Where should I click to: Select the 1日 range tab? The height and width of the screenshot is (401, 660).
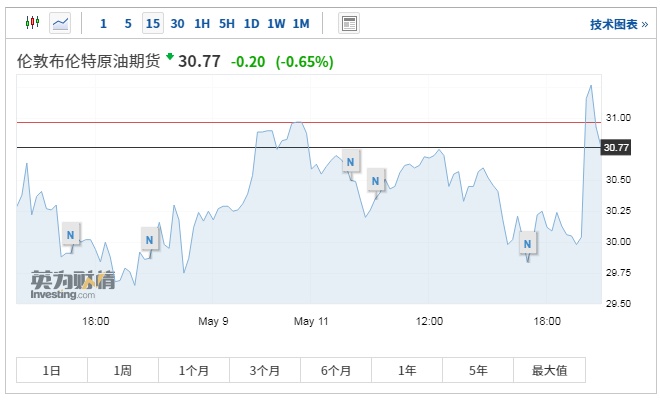tap(52, 370)
